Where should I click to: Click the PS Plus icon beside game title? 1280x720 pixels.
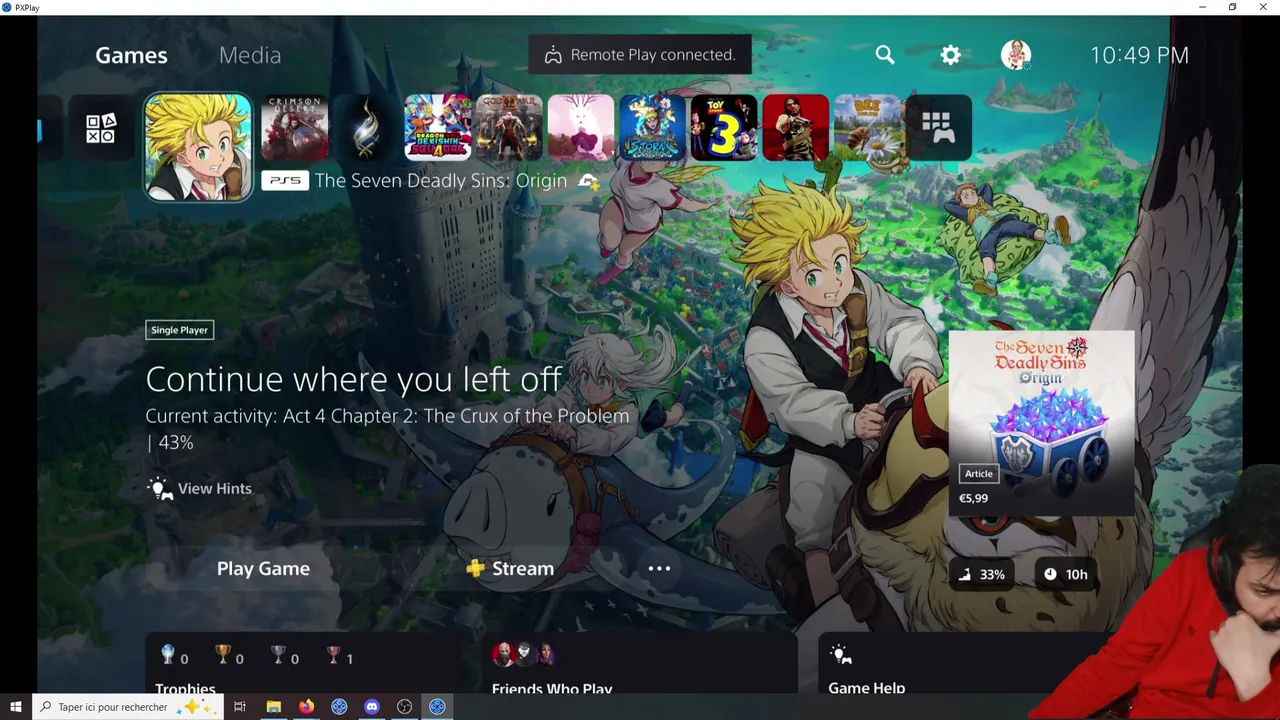point(589,181)
